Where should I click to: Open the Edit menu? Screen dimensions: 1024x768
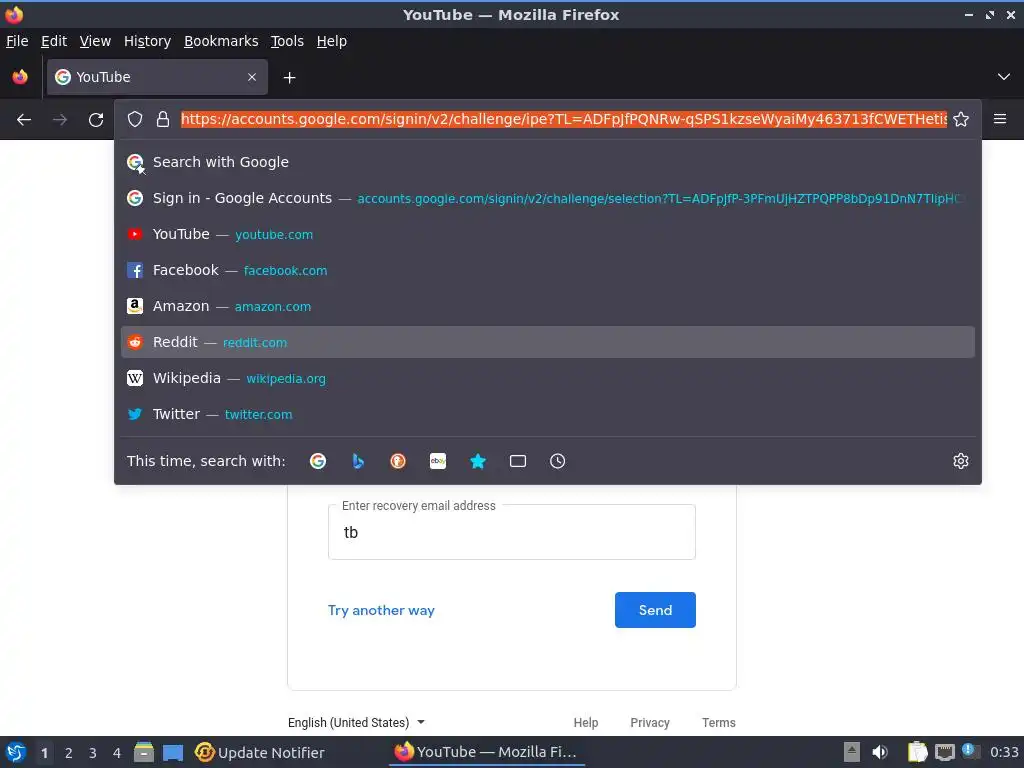(54, 41)
